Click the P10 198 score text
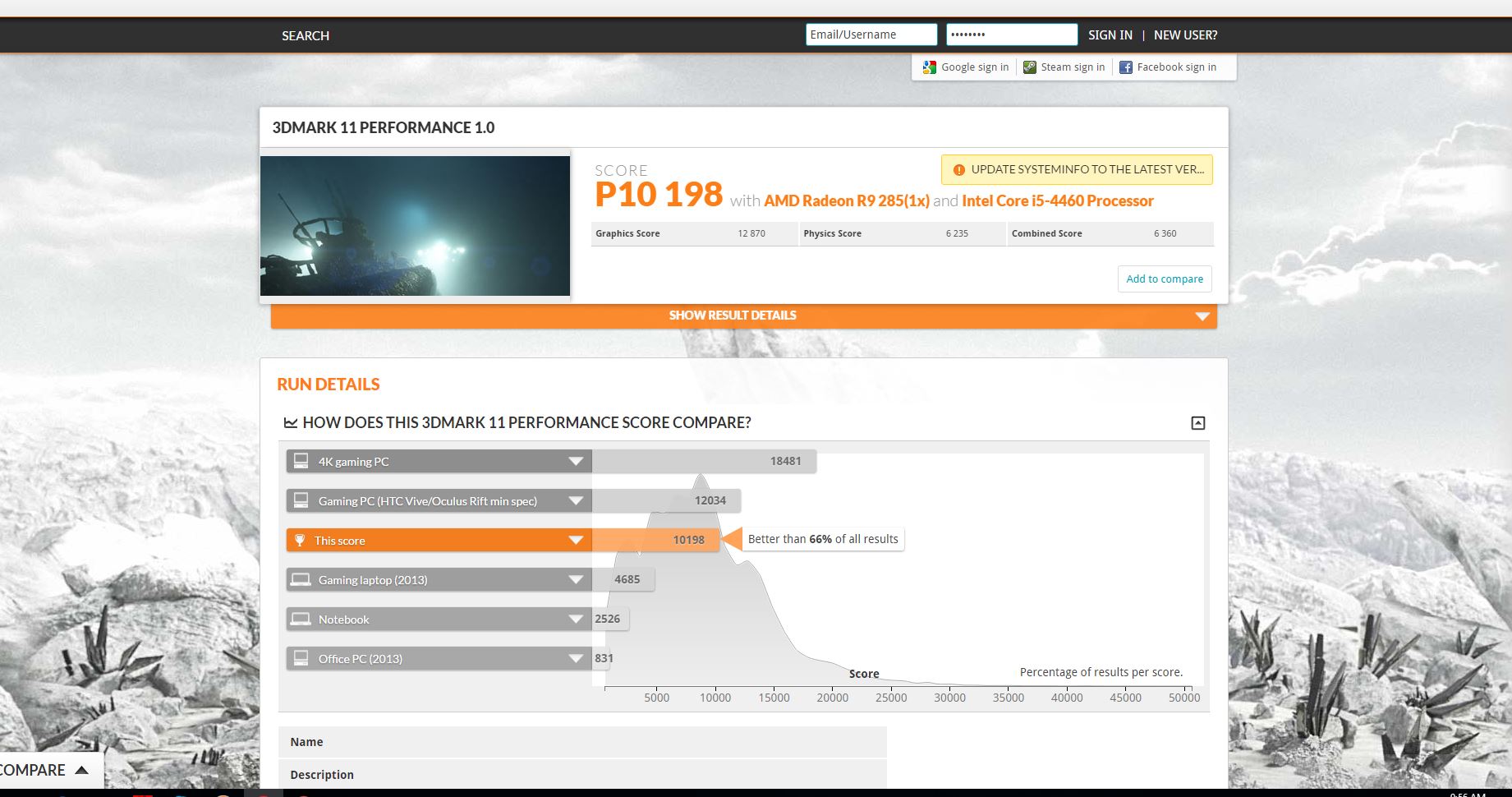This screenshot has height=797, width=1512. 659,196
